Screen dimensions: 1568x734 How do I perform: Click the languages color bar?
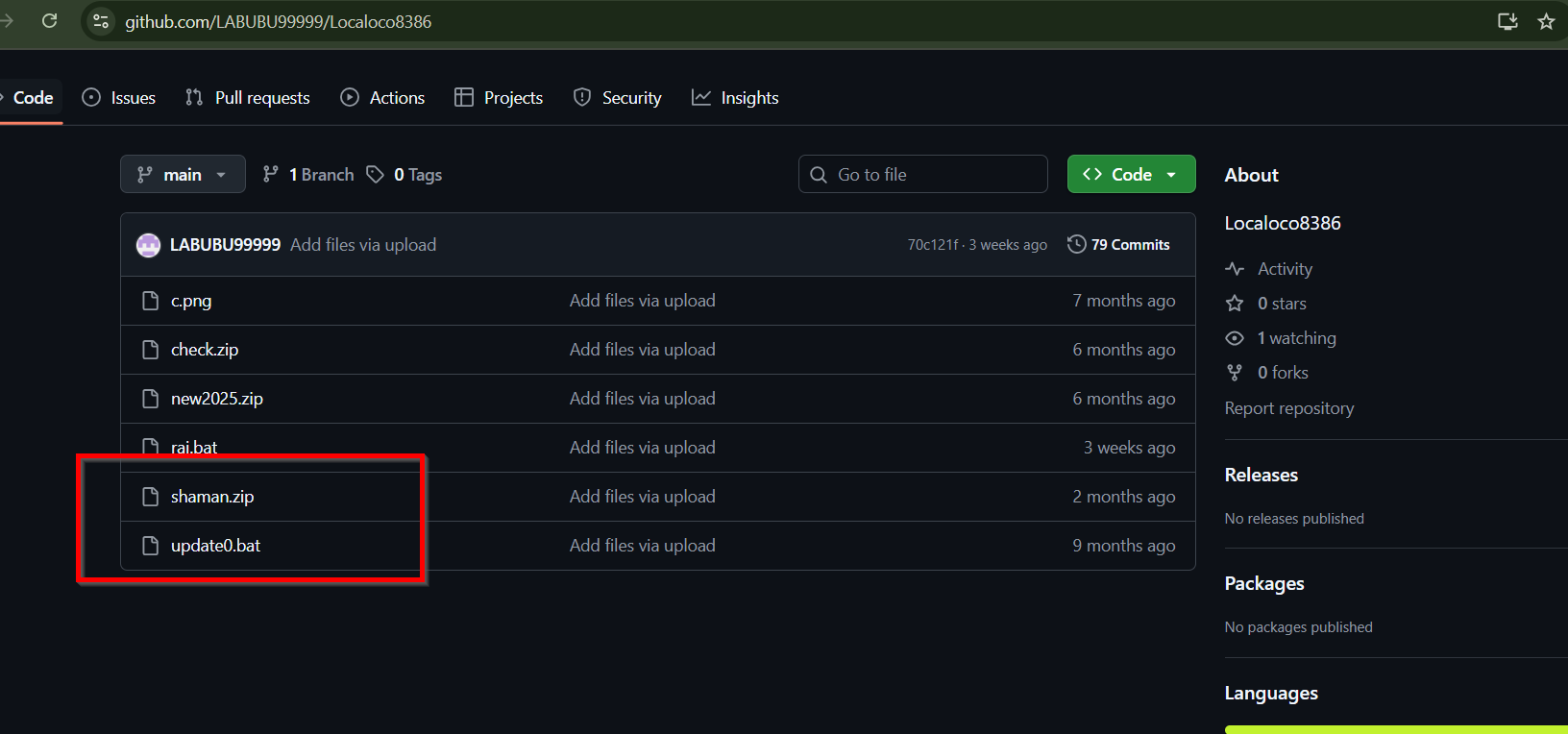click(1396, 730)
